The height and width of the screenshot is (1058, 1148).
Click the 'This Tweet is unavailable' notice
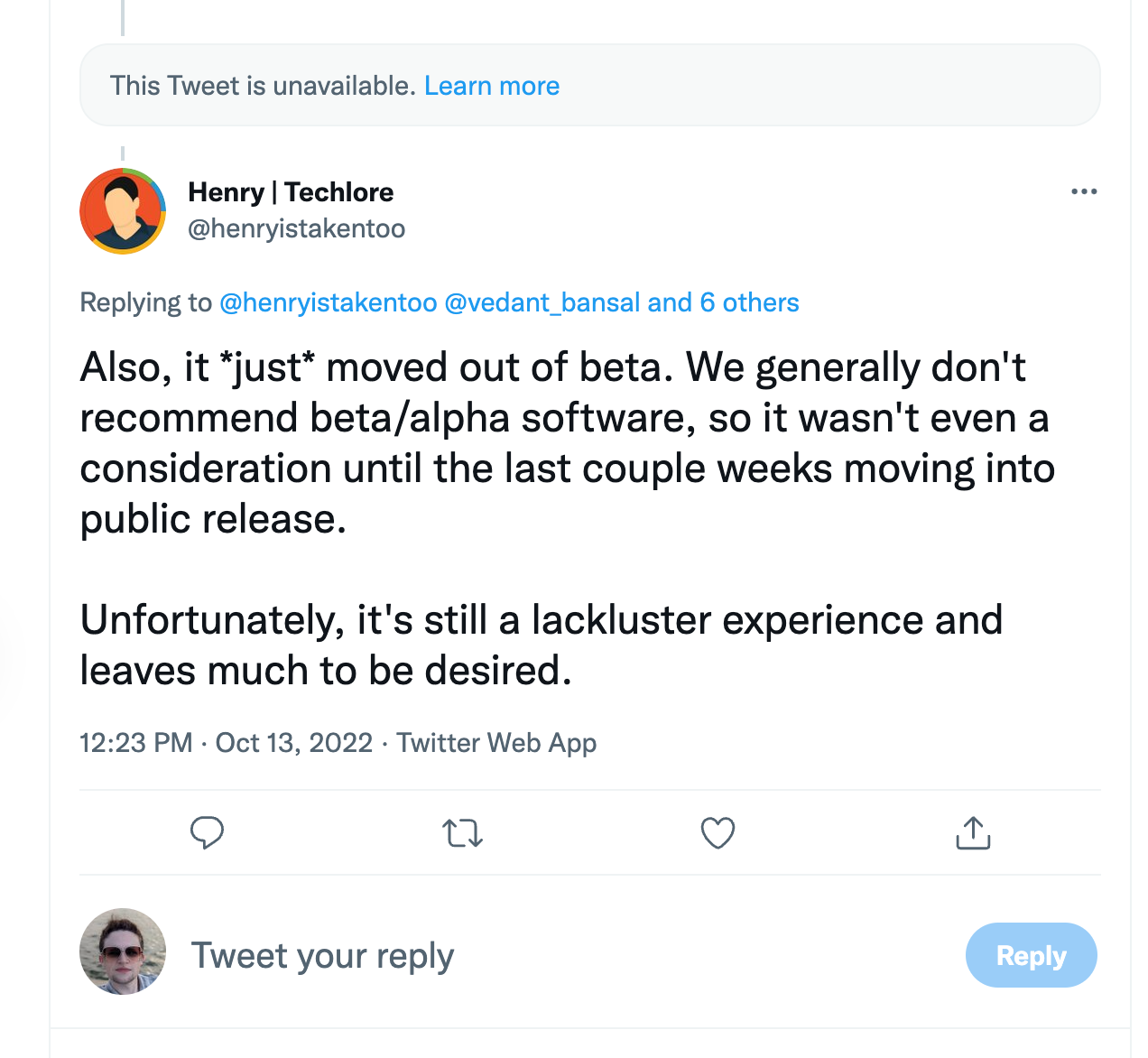(x=262, y=86)
